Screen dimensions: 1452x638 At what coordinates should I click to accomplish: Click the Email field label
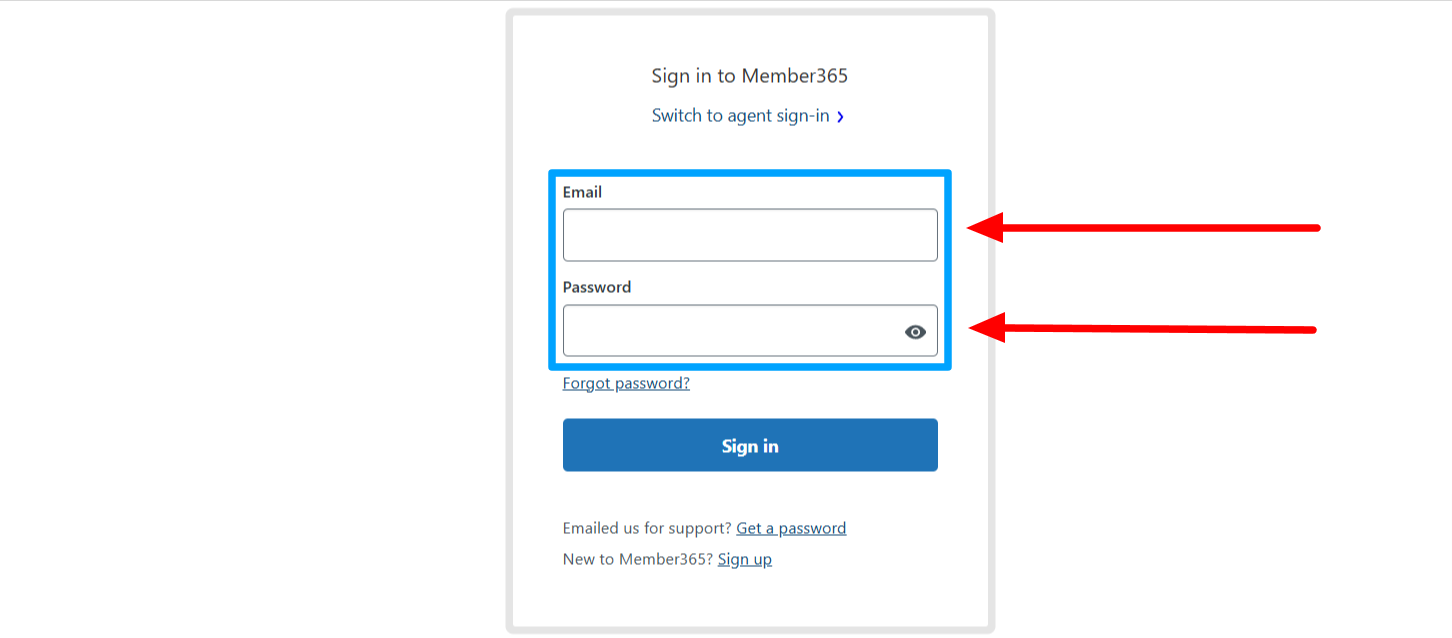[x=582, y=192]
